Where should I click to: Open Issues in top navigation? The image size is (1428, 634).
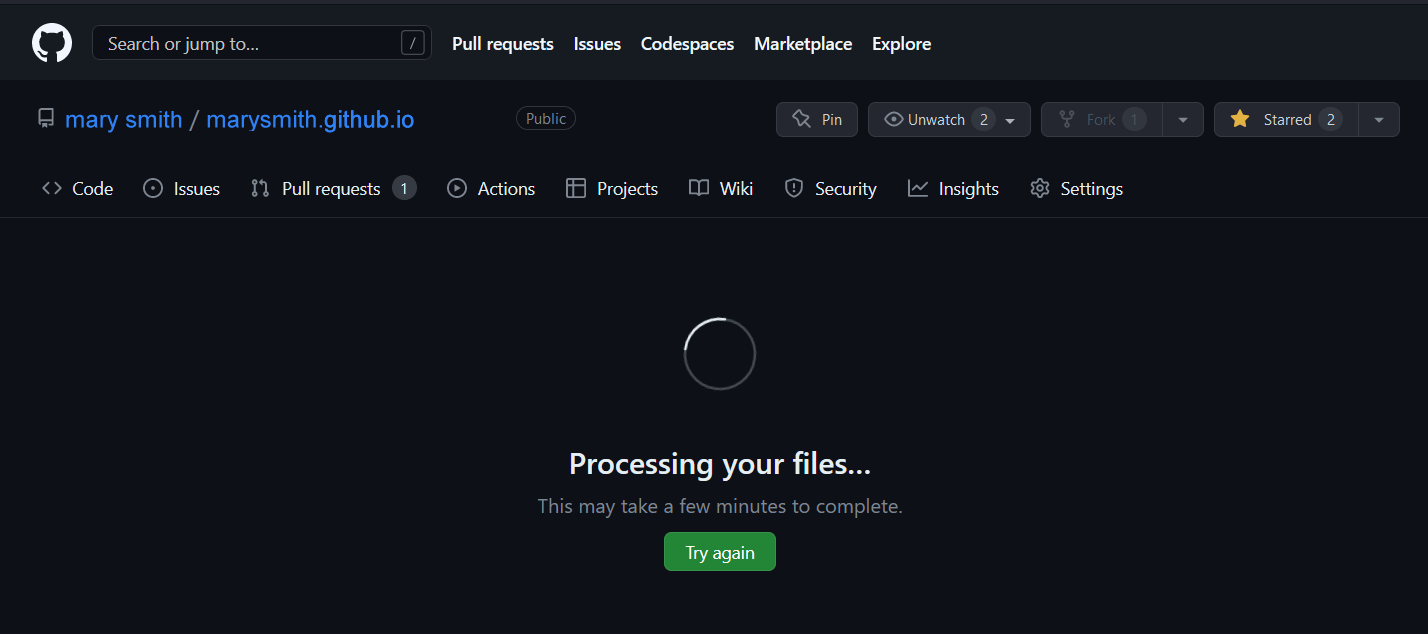pyautogui.click(x=597, y=44)
